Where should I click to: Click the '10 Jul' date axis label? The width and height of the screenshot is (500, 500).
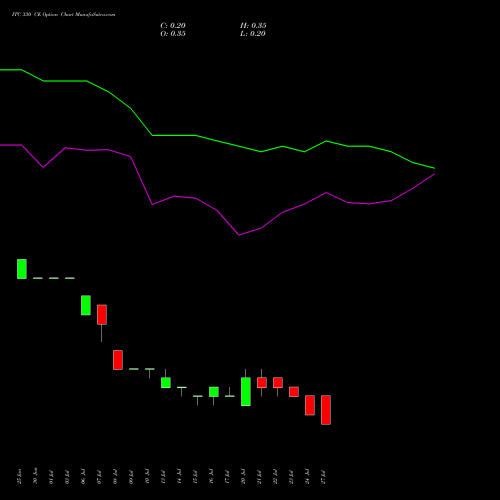[x=147, y=477]
